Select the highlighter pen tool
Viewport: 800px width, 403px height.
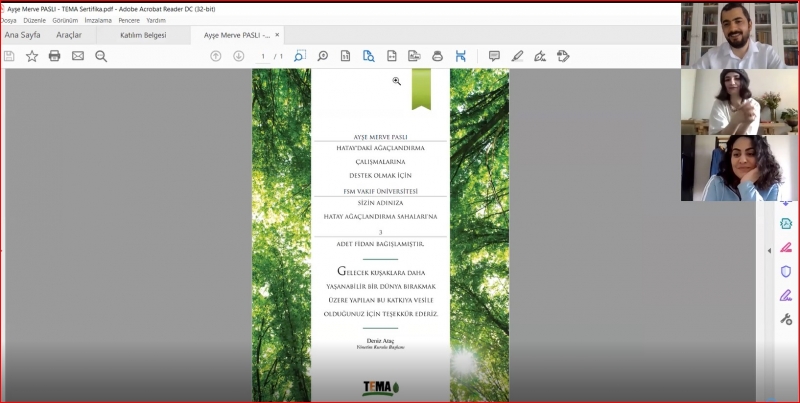click(517, 56)
